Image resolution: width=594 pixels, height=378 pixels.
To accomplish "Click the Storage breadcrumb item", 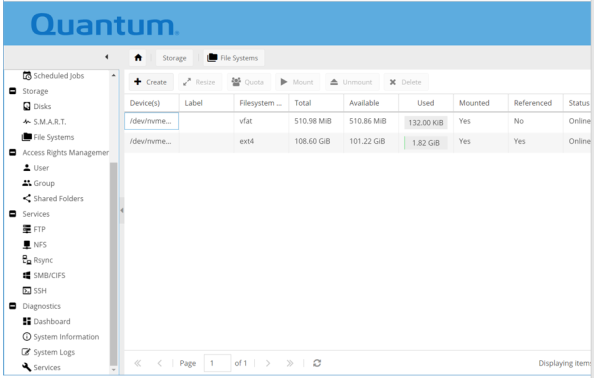I will point(174,58).
